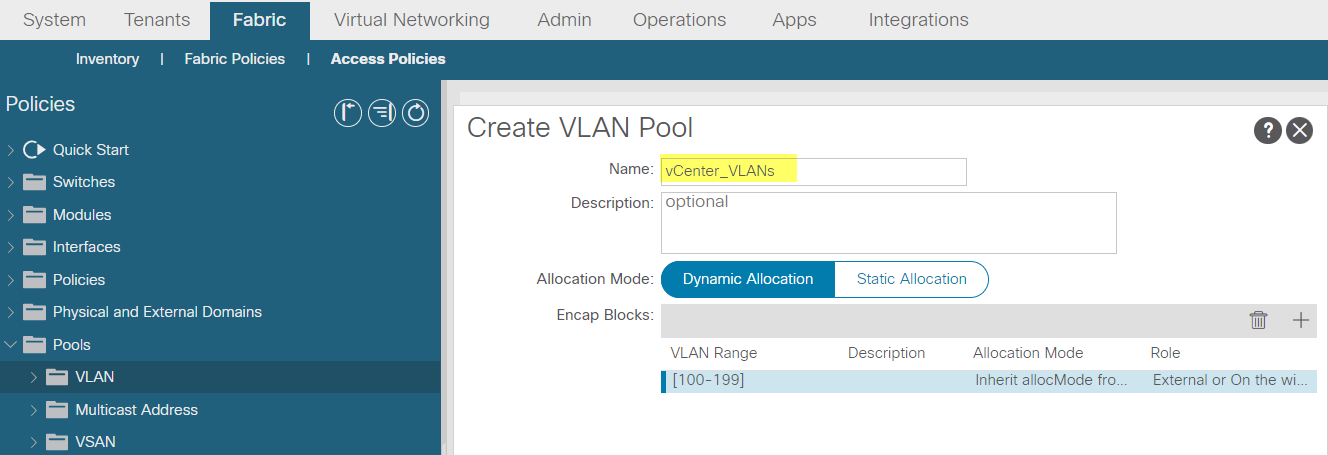
Task: Select Dynamic Allocation mode
Action: tap(747, 279)
